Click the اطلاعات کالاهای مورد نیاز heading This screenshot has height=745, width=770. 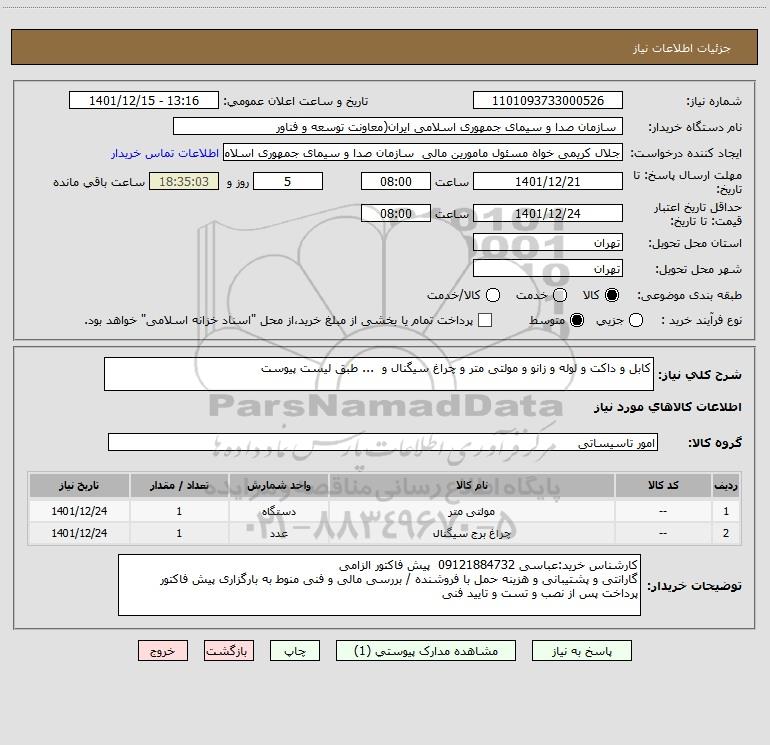[x=668, y=407]
